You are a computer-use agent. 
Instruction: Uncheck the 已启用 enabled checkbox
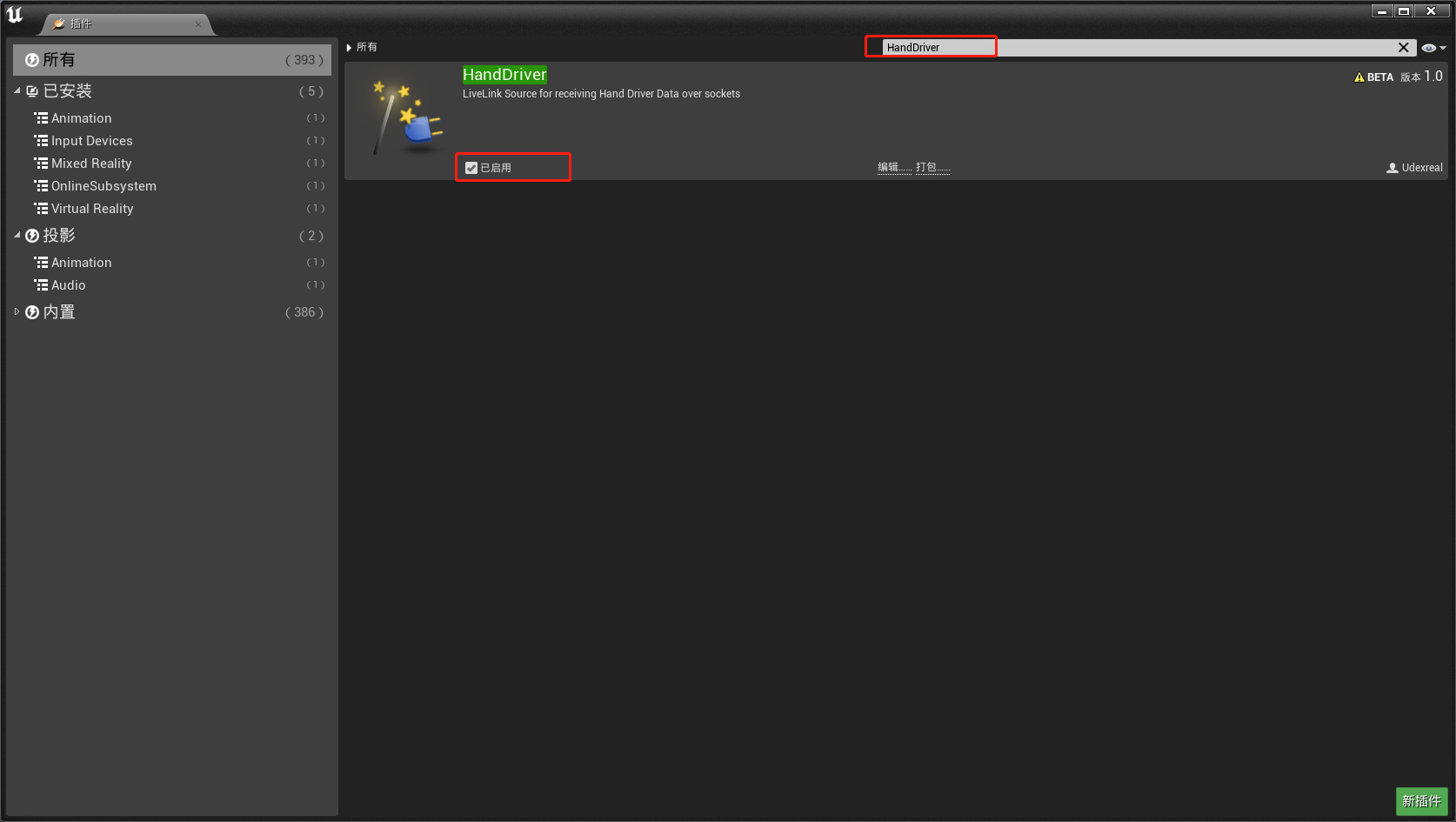471,168
